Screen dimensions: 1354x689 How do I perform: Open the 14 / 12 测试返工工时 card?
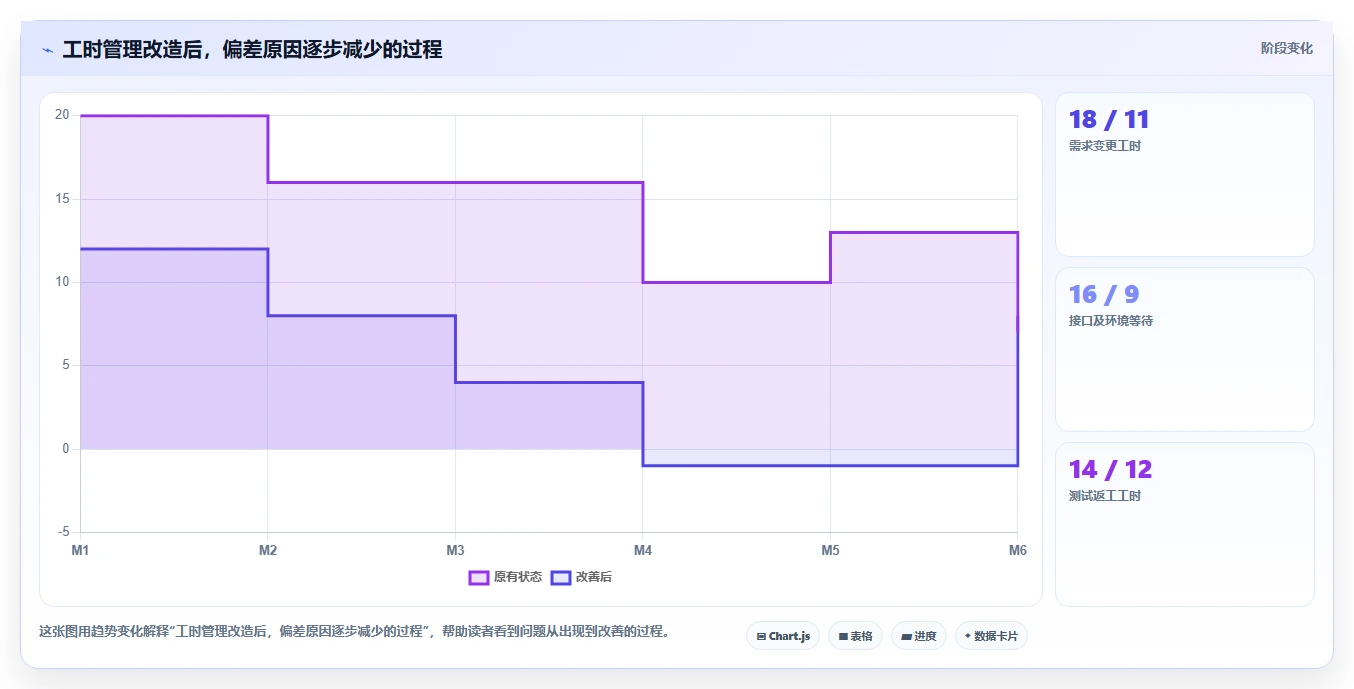point(1185,524)
